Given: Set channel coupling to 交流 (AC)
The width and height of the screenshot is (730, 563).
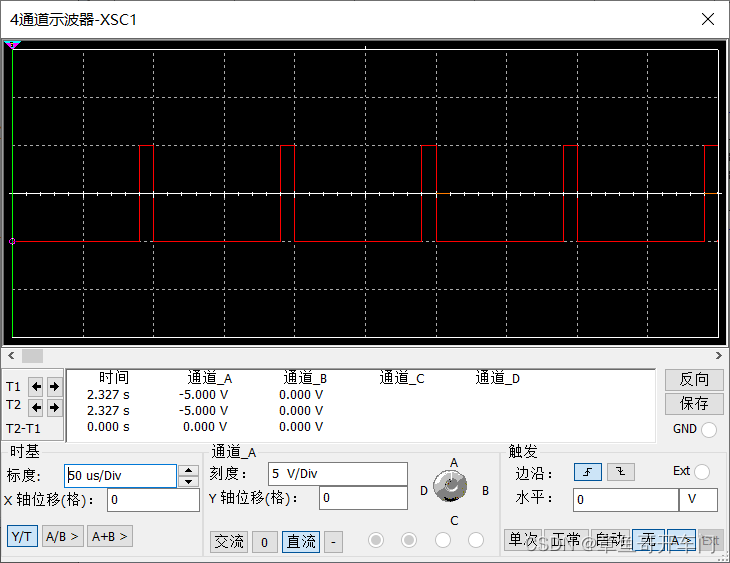Looking at the screenshot, I should click(x=229, y=542).
